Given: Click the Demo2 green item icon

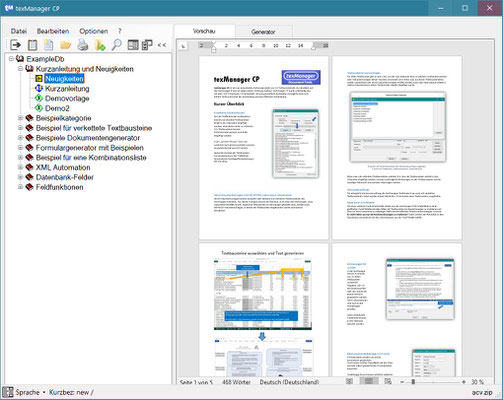Looking at the screenshot, I should pyautogui.click(x=39, y=108).
